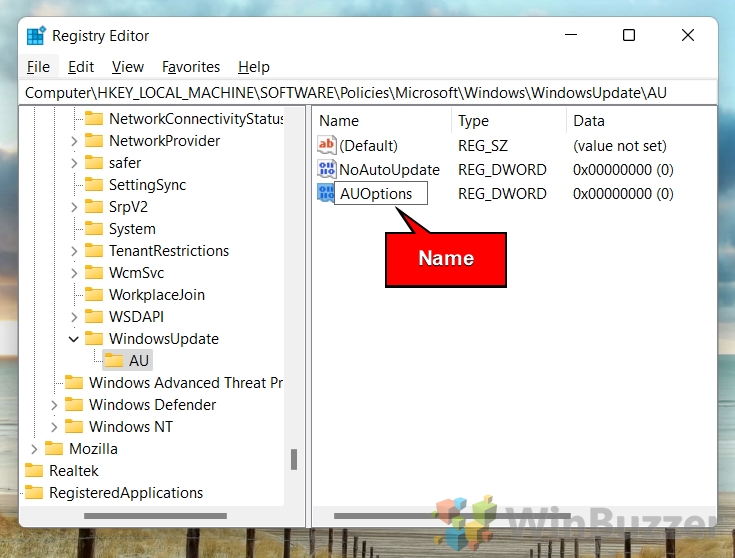735x558 pixels.
Task: Expand the TenantRestrictions key
Action: click(74, 251)
